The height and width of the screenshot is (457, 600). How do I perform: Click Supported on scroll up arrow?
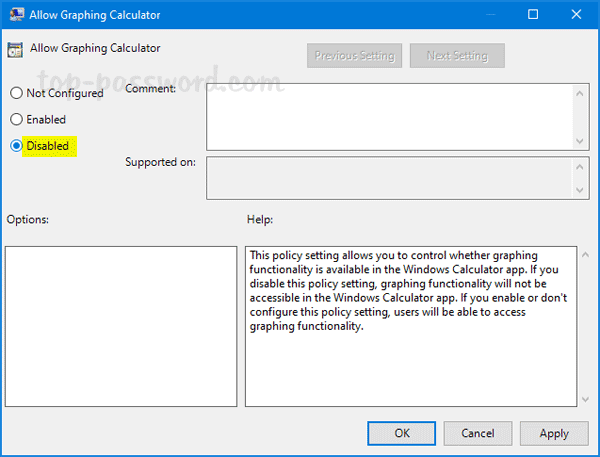[580, 167]
